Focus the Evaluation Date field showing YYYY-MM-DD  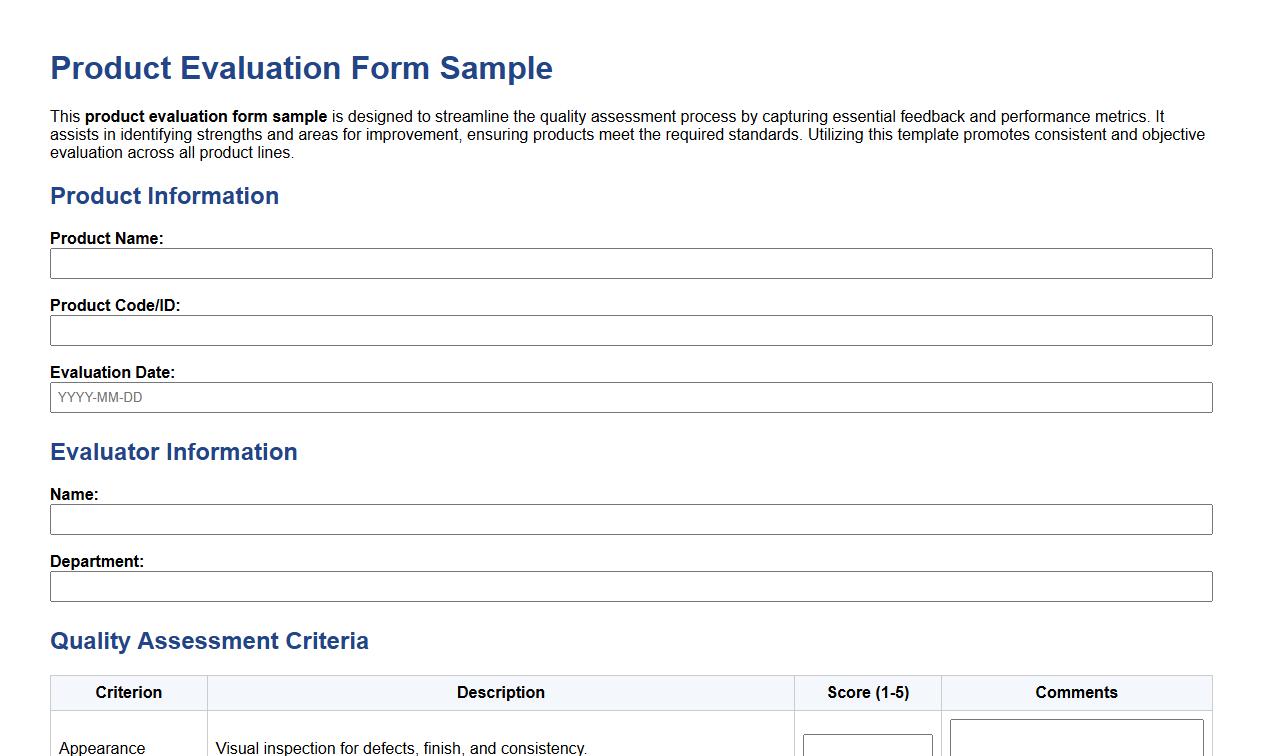[630, 397]
